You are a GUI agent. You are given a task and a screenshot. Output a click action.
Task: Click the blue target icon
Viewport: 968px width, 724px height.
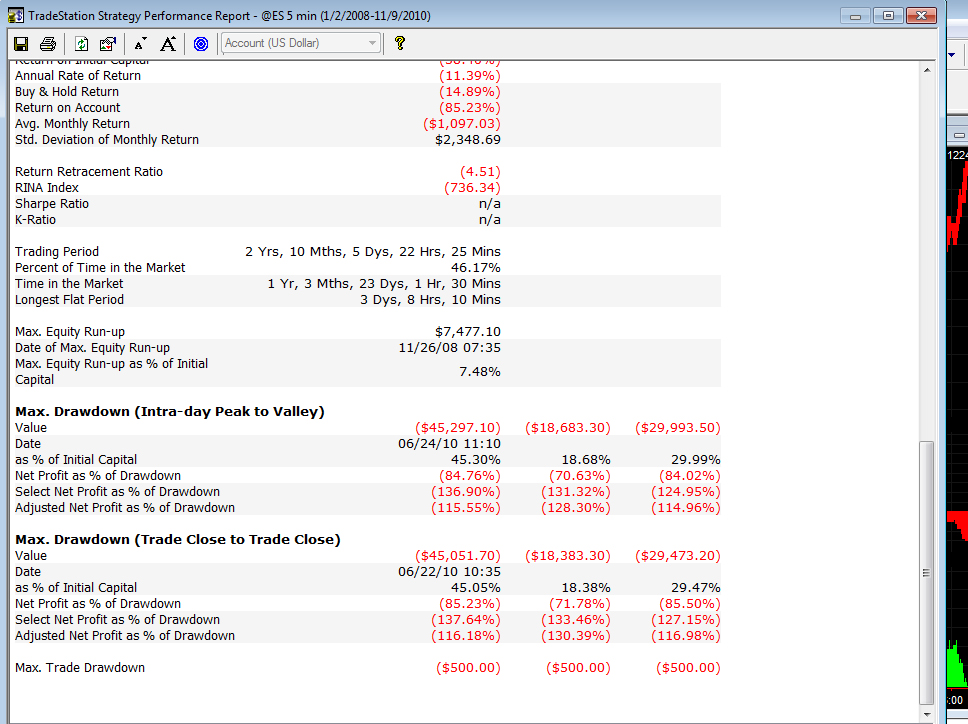click(201, 44)
